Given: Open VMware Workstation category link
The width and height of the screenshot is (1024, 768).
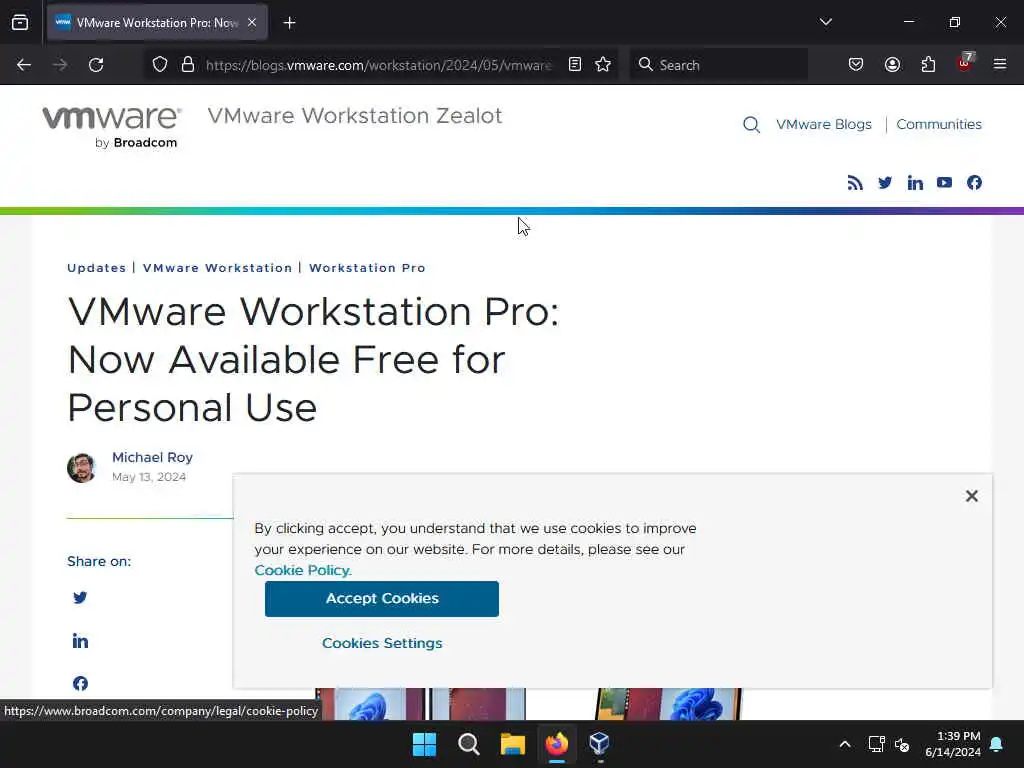Looking at the screenshot, I should coord(217,268).
